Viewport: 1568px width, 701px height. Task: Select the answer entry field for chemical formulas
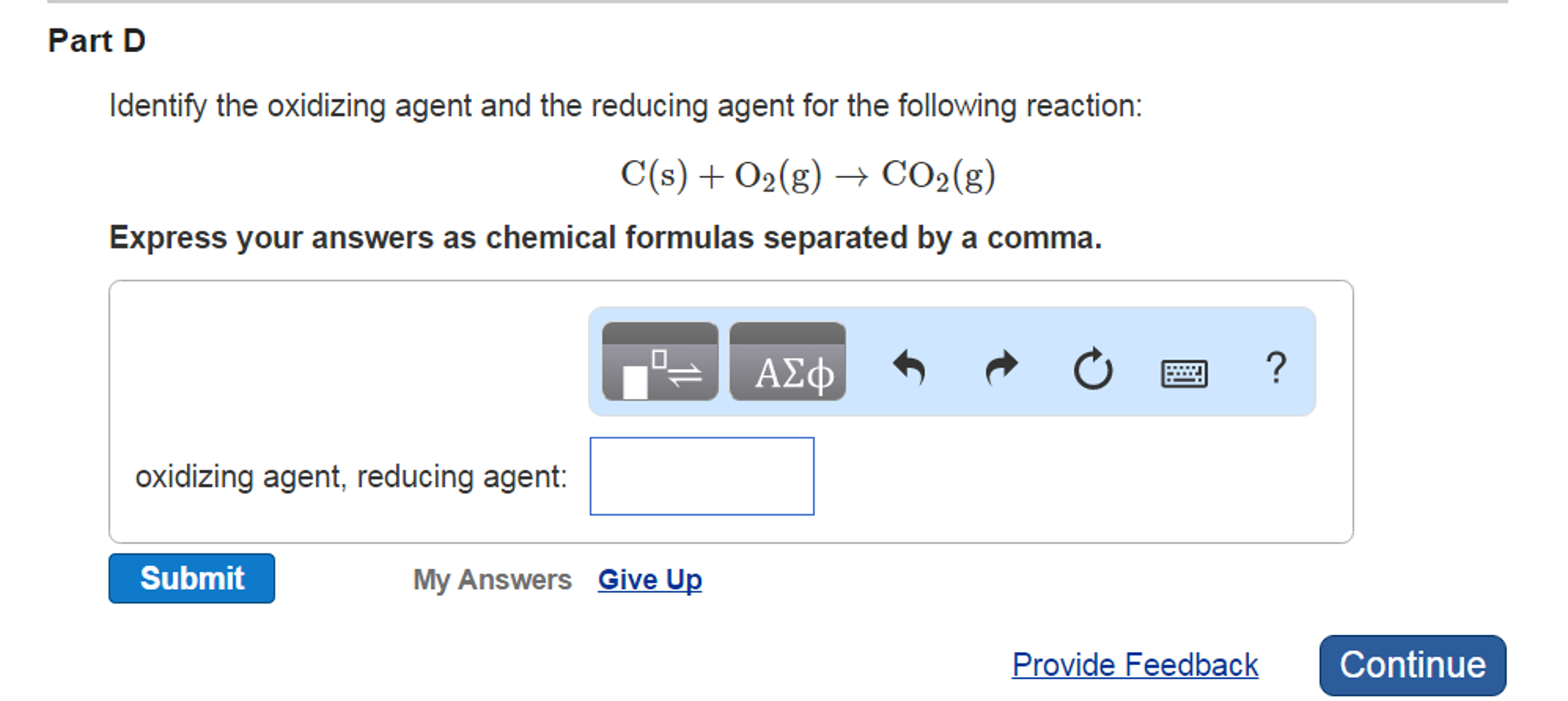click(x=700, y=476)
